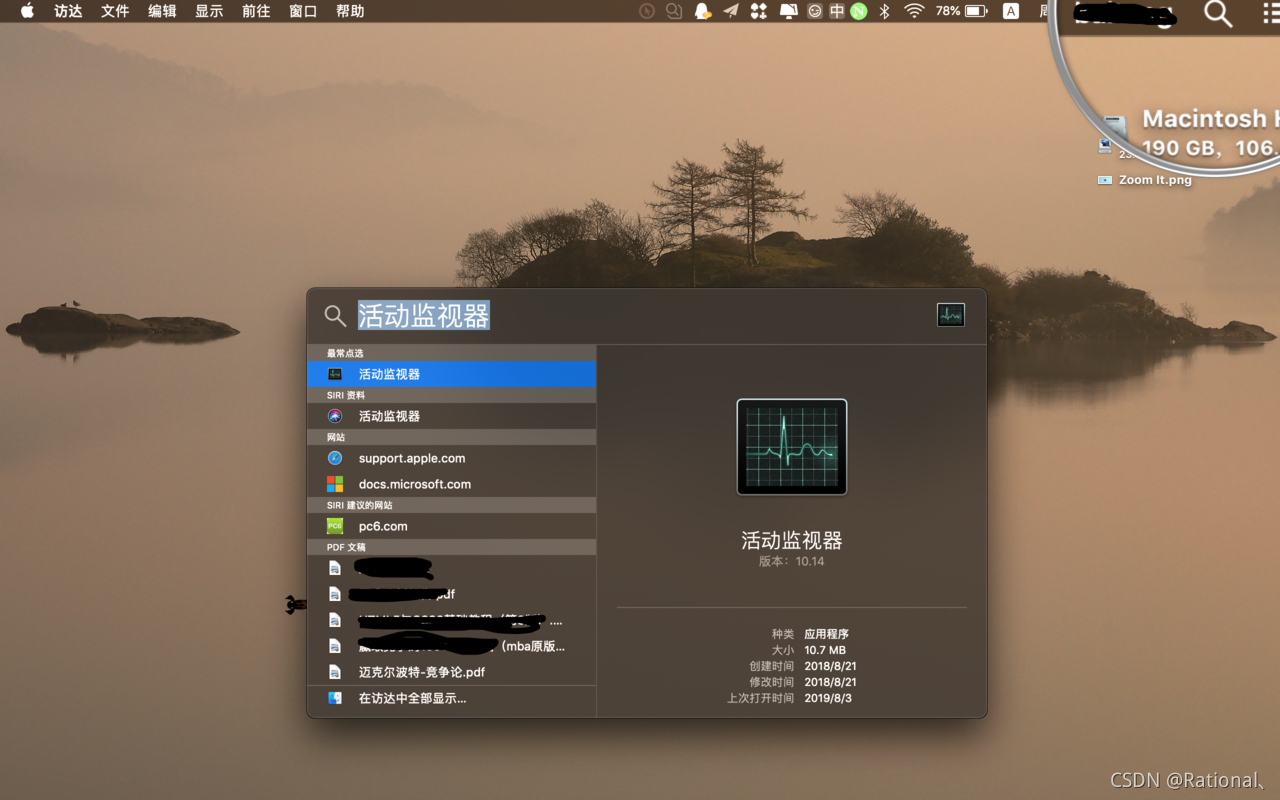
Task: Open the 窗口 menu
Action: [x=303, y=11]
